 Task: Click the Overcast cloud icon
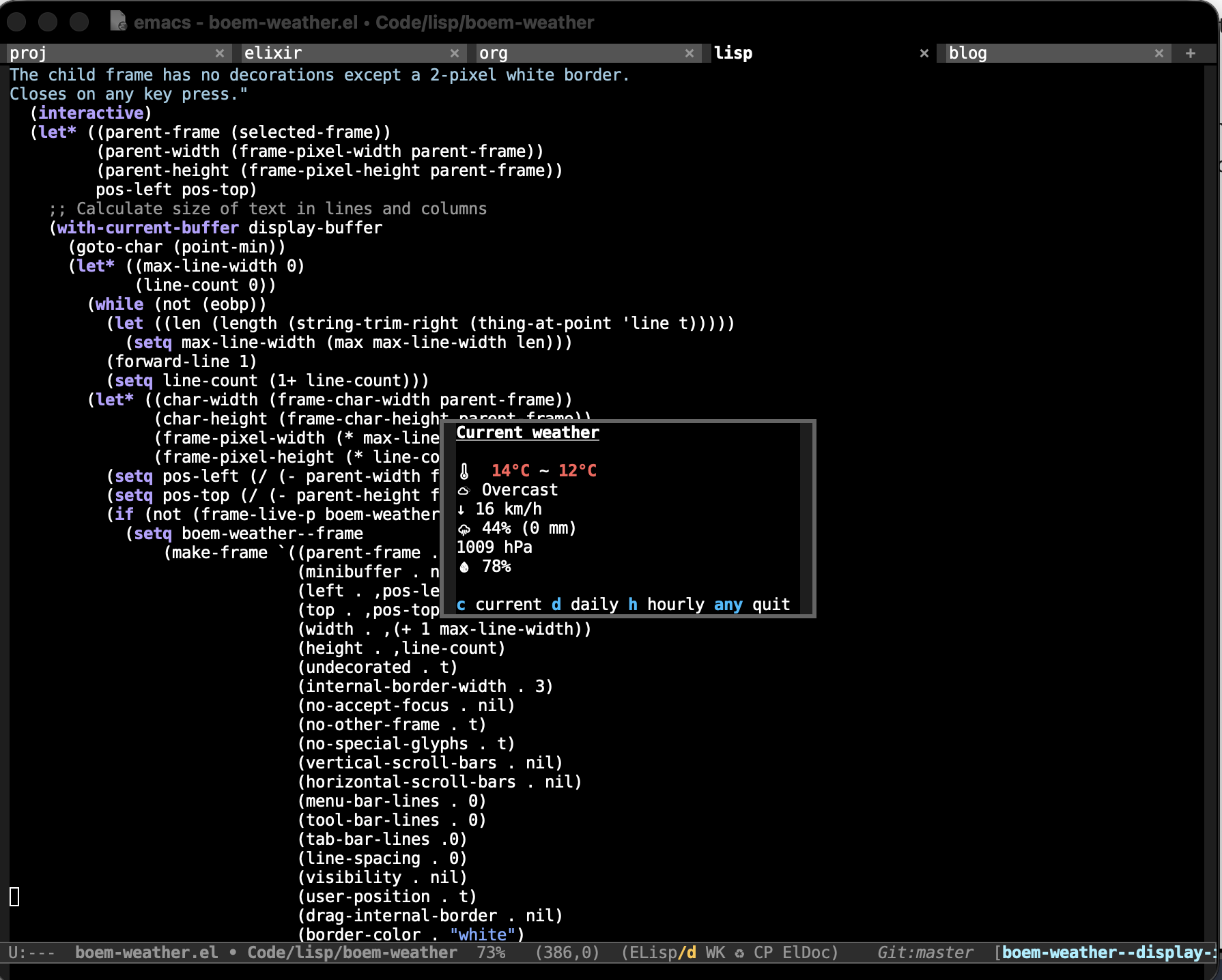(x=464, y=491)
